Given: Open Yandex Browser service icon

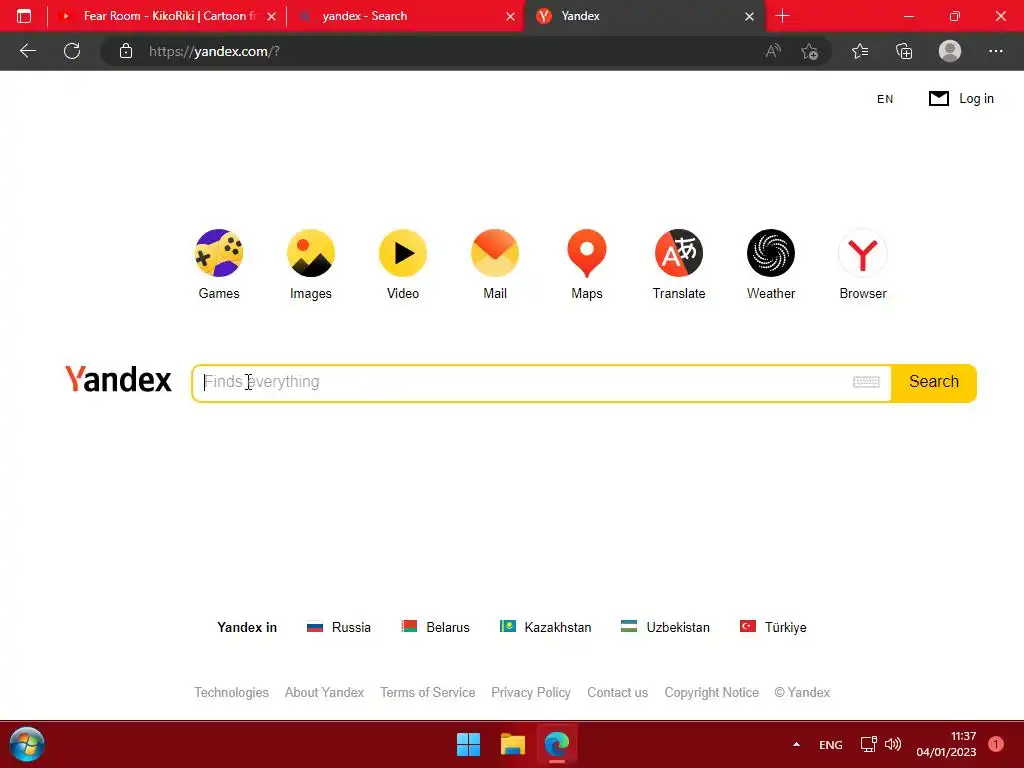Looking at the screenshot, I should [x=863, y=253].
